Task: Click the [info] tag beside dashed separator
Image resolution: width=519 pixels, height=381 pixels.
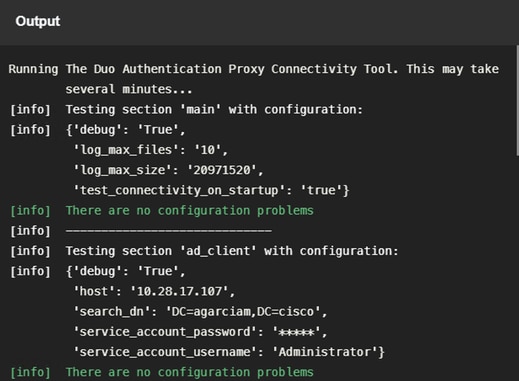Action: pos(30,231)
